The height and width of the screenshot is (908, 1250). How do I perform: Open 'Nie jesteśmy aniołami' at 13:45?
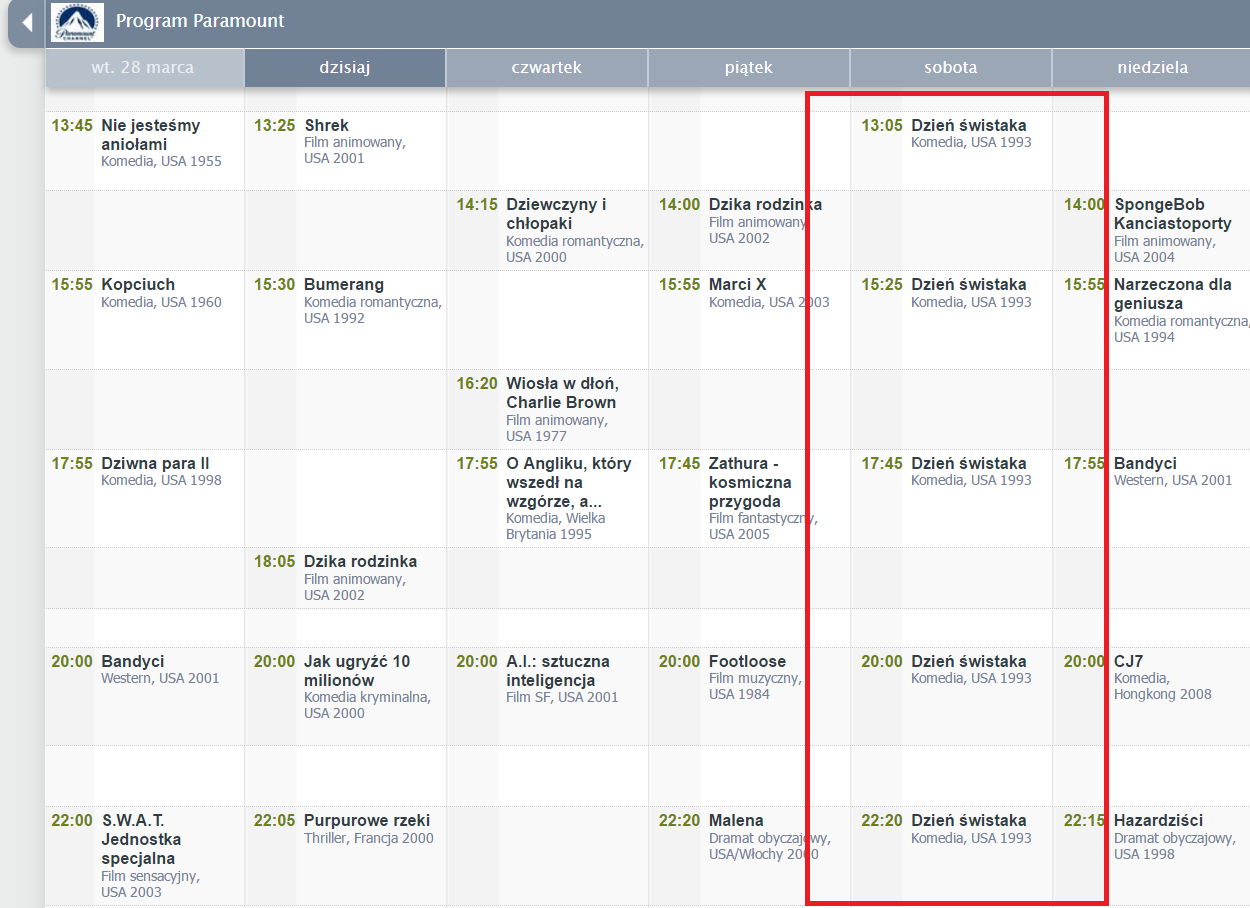point(151,135)
